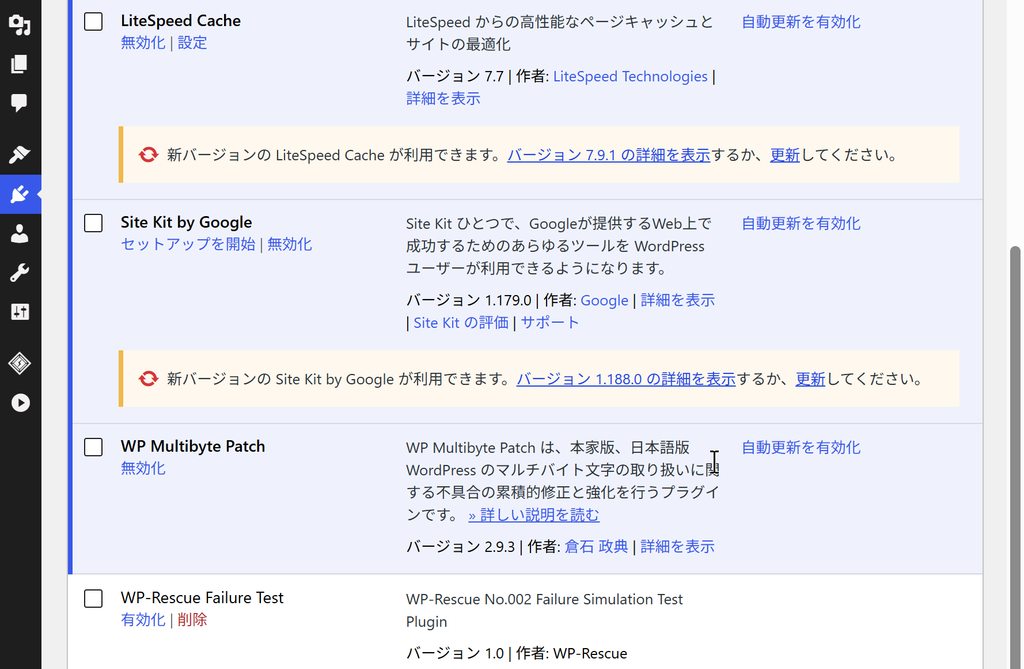1024x669 pixels.
Task: Click the collapse menu play icon
Action: click(x=20, y=402)
